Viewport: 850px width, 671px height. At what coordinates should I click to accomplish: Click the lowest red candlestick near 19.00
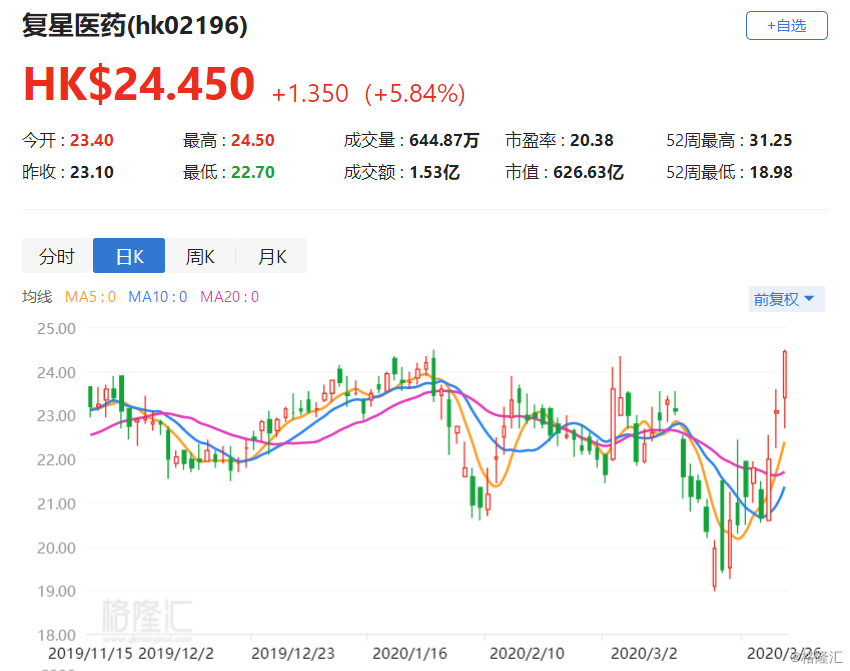click(x=714, y=566)
